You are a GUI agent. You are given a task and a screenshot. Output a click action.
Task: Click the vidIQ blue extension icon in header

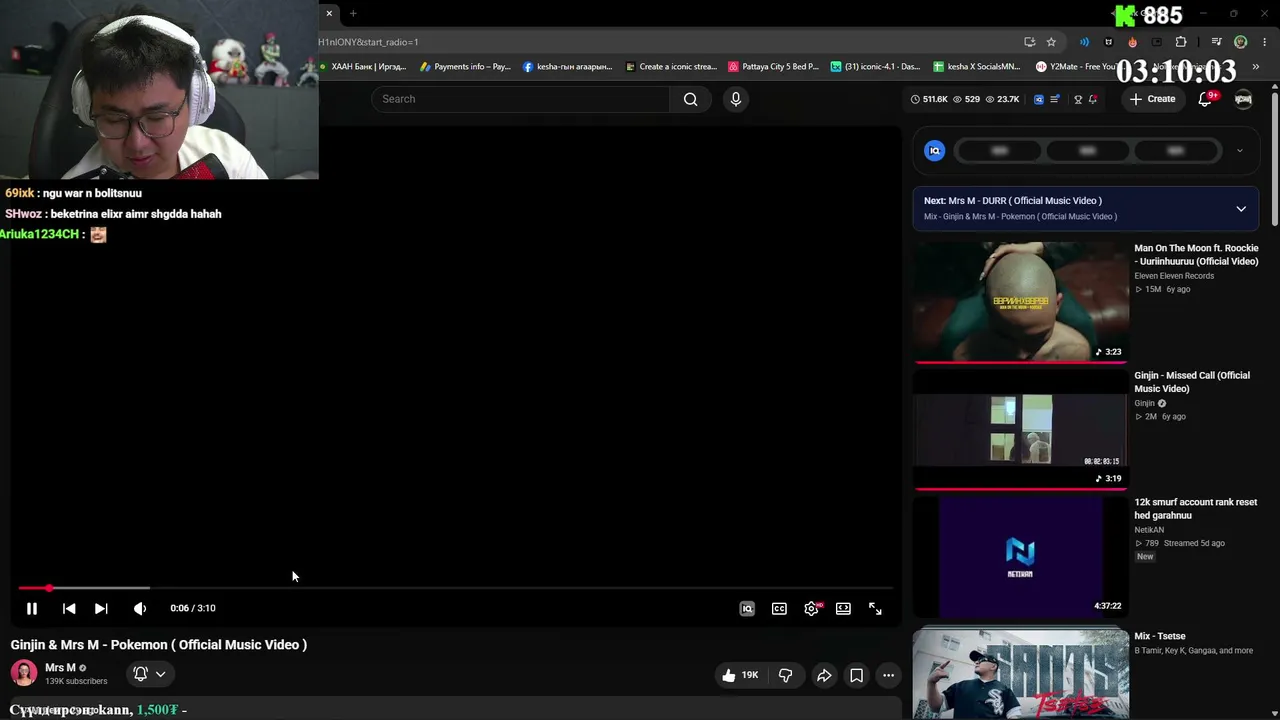(x=1038, y=99)
